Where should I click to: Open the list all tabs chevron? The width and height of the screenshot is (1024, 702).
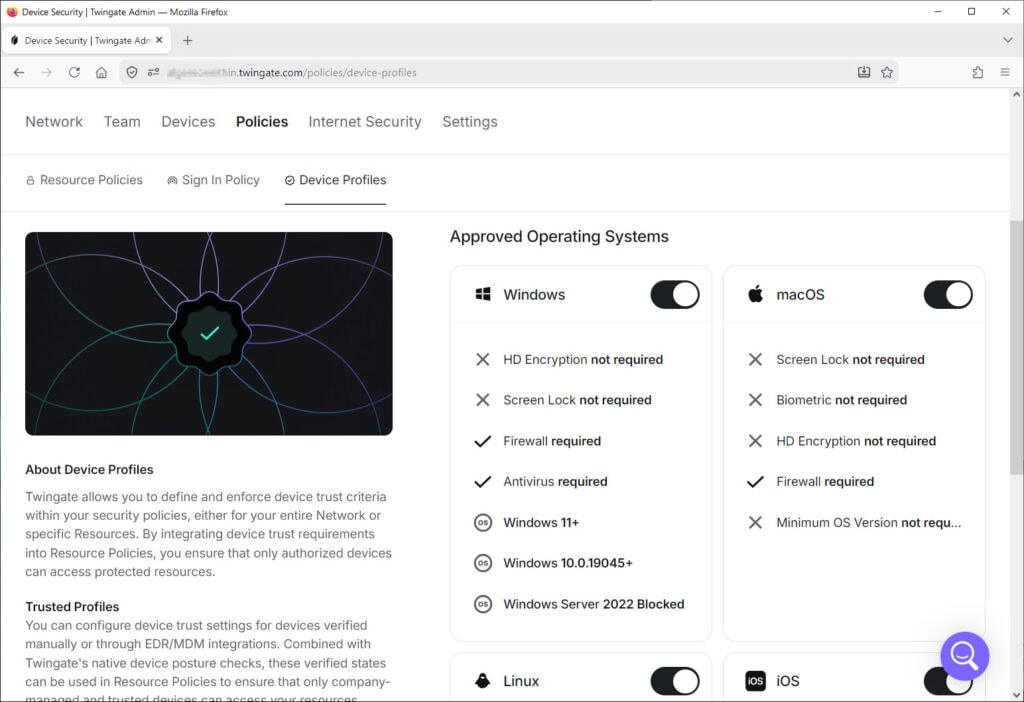(x=1008, y=40)
